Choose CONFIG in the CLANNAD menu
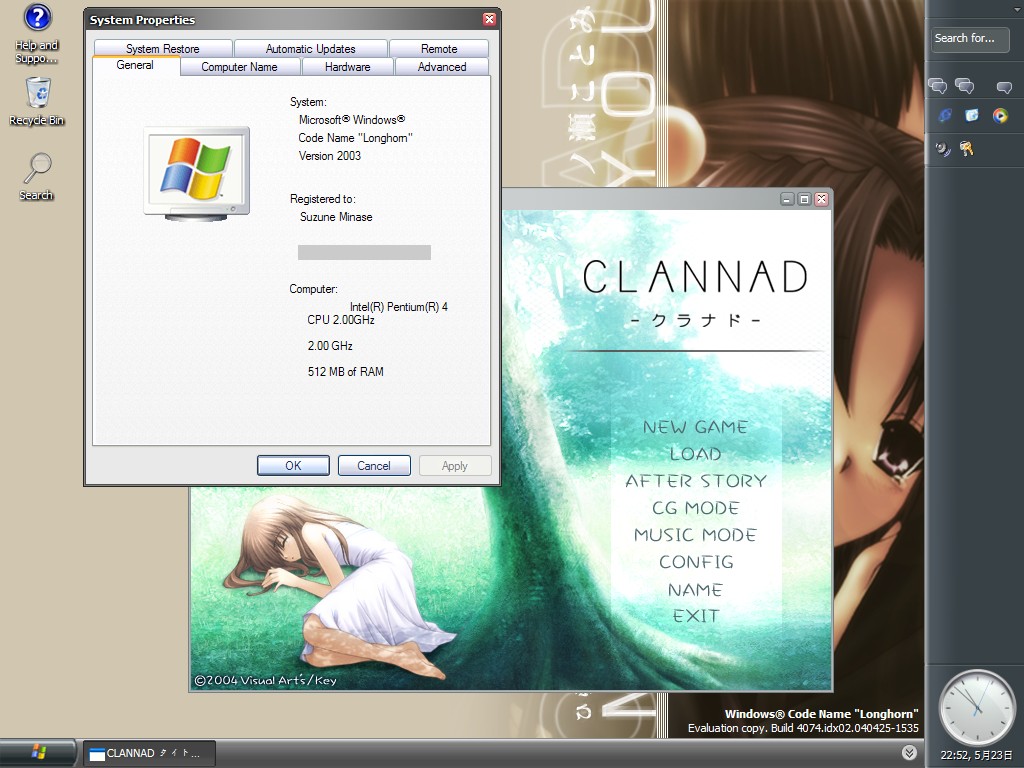 695,562
